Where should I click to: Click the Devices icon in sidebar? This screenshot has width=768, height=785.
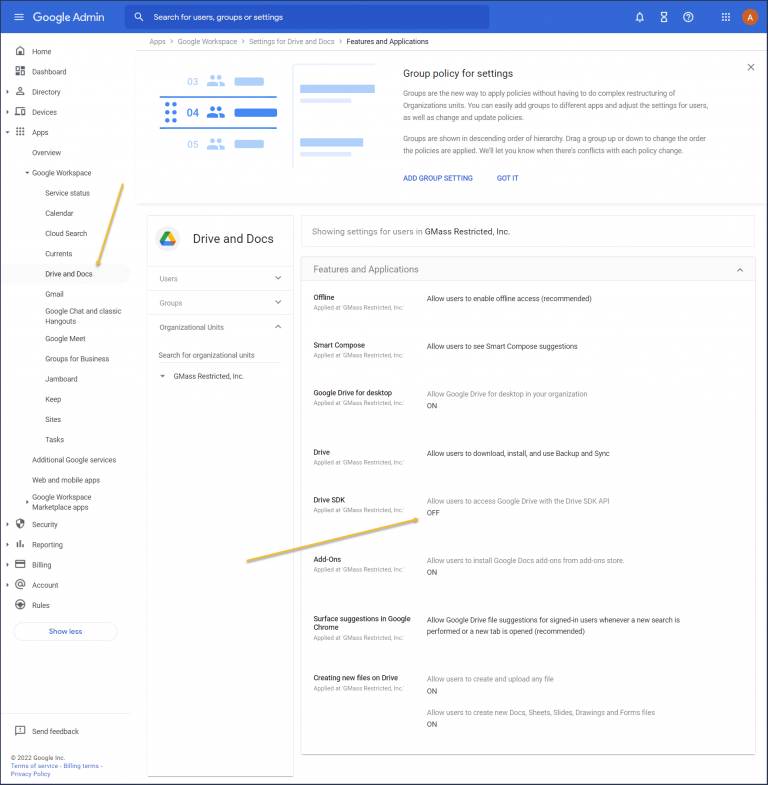[20, 112]
